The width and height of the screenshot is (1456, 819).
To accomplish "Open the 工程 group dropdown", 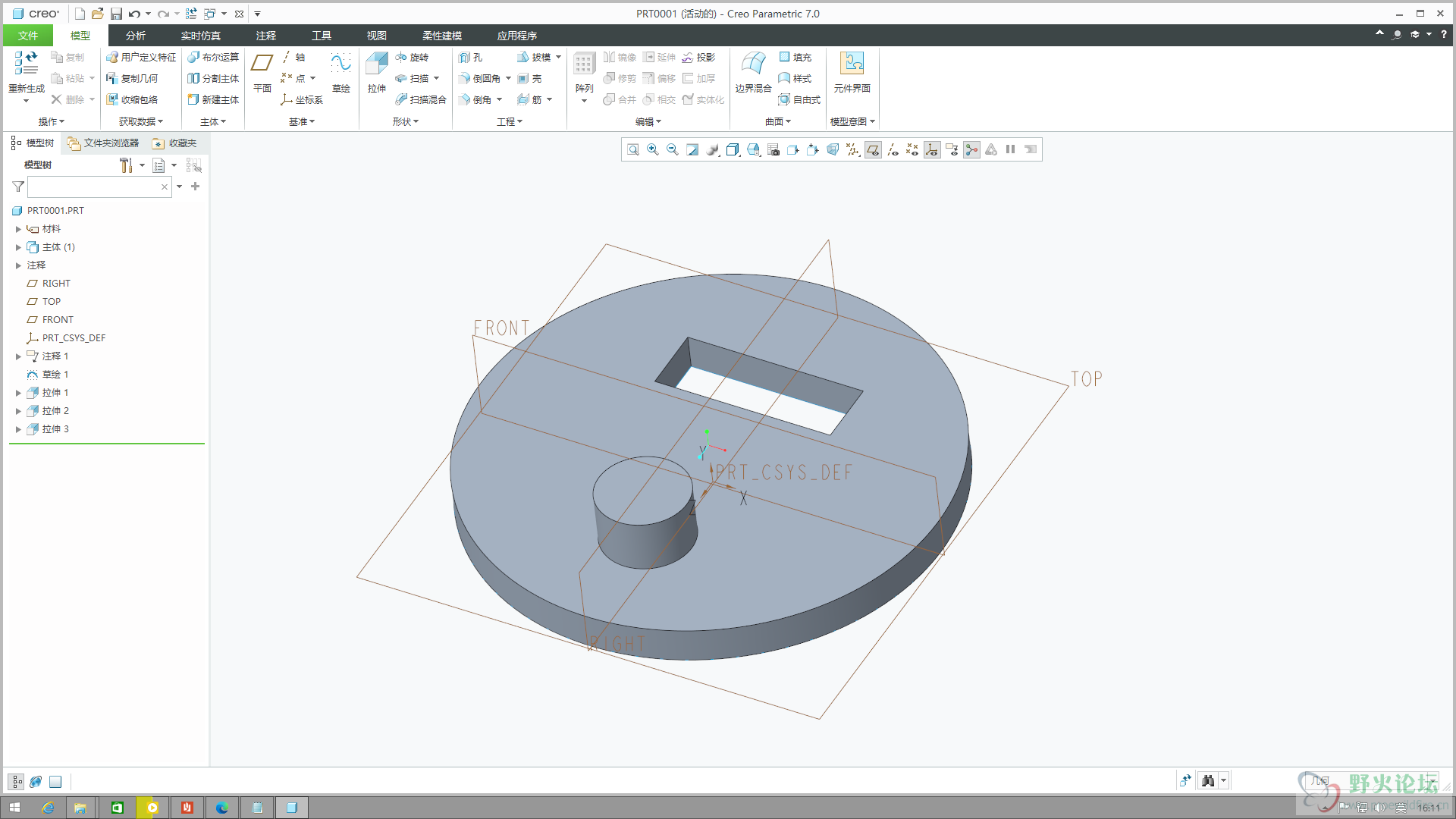I will pos(510,121).
